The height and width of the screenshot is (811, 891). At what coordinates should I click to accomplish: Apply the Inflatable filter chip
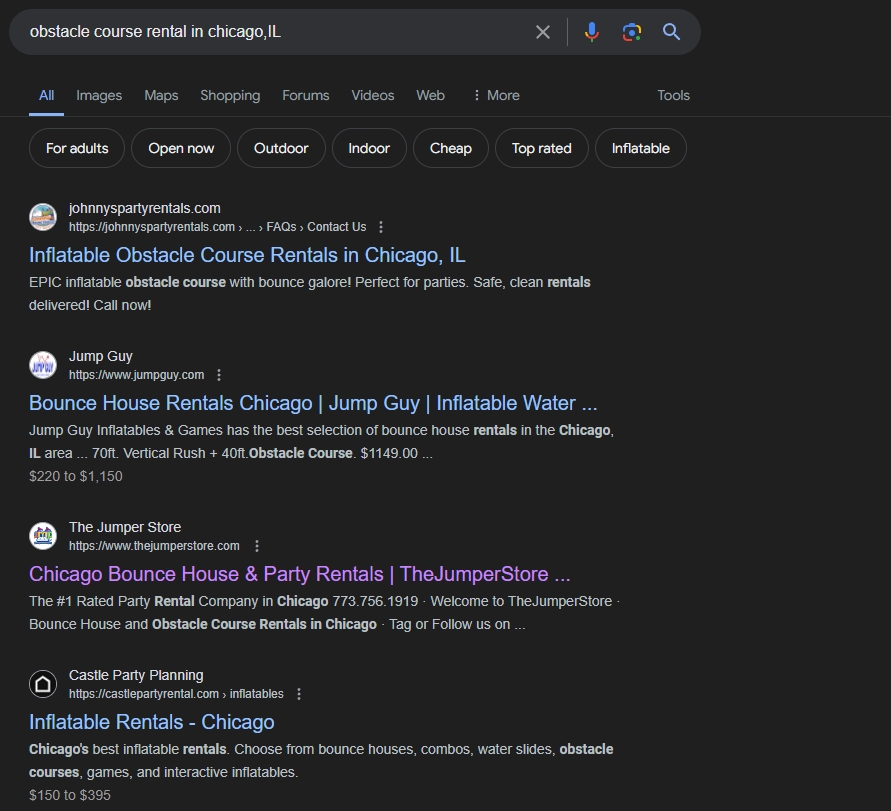click(x=641, y=148)
